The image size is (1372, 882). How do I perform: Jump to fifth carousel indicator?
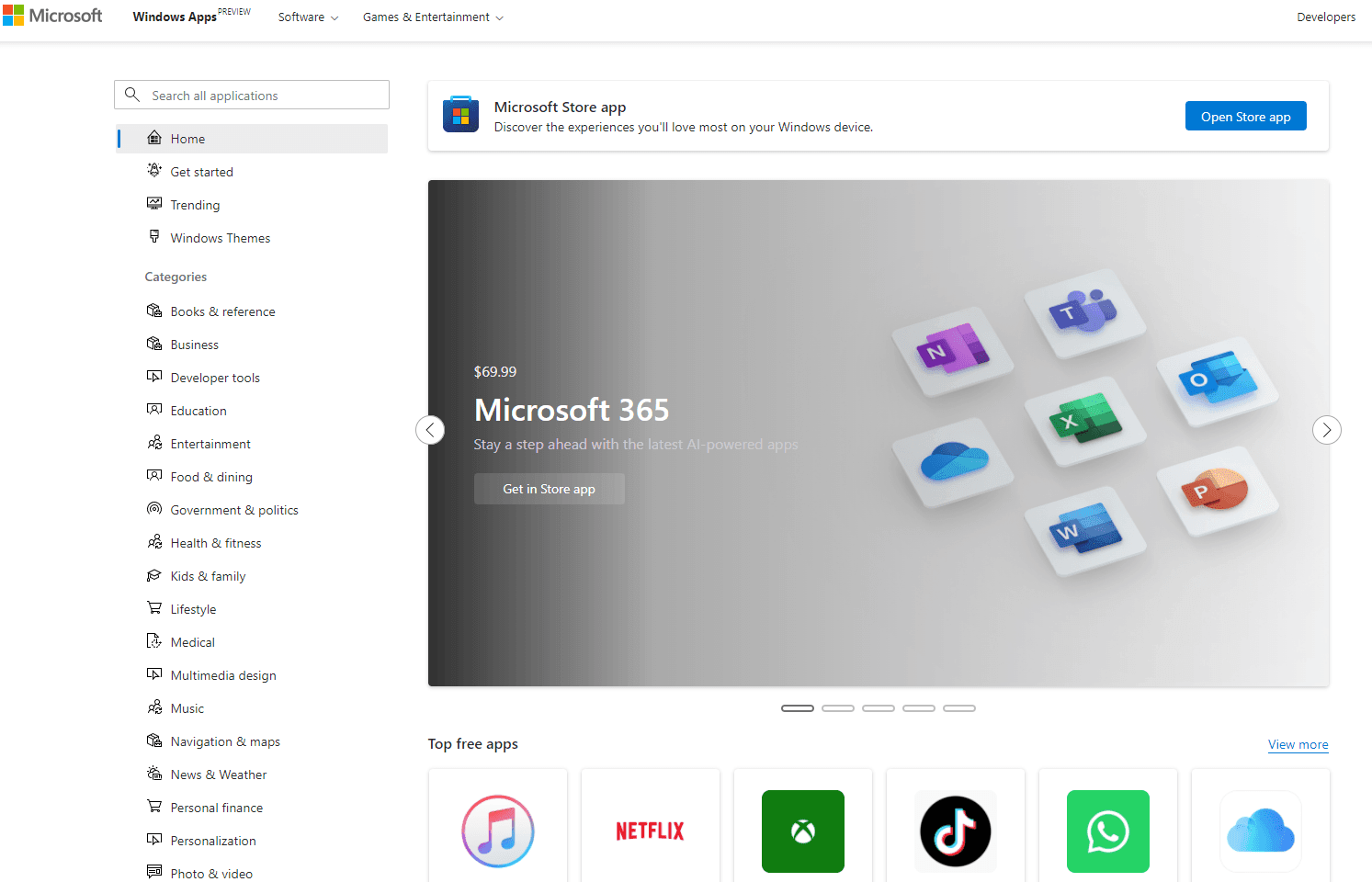959,708
